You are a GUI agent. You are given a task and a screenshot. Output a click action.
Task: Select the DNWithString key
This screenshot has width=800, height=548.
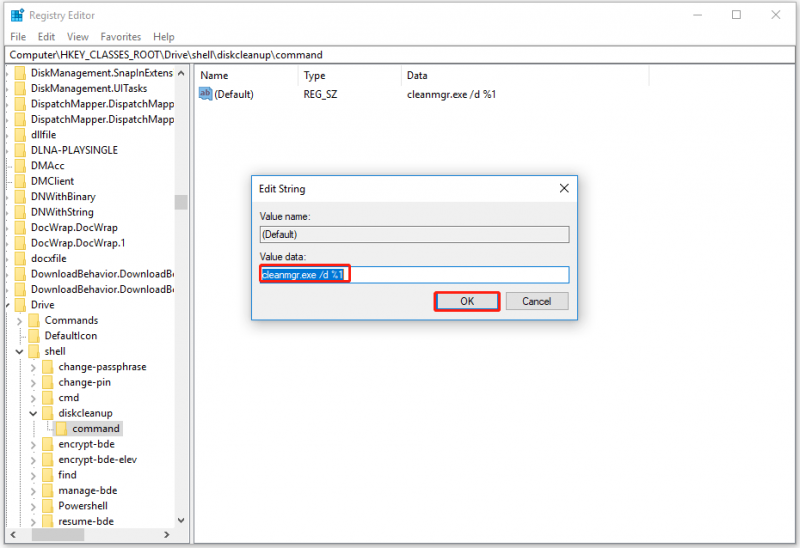pyautogui.click(x=62, y=212)
